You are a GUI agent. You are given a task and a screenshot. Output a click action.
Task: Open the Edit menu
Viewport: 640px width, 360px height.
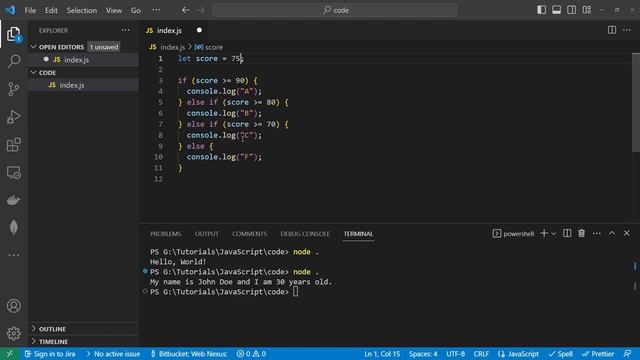click(x=51, y=10)
